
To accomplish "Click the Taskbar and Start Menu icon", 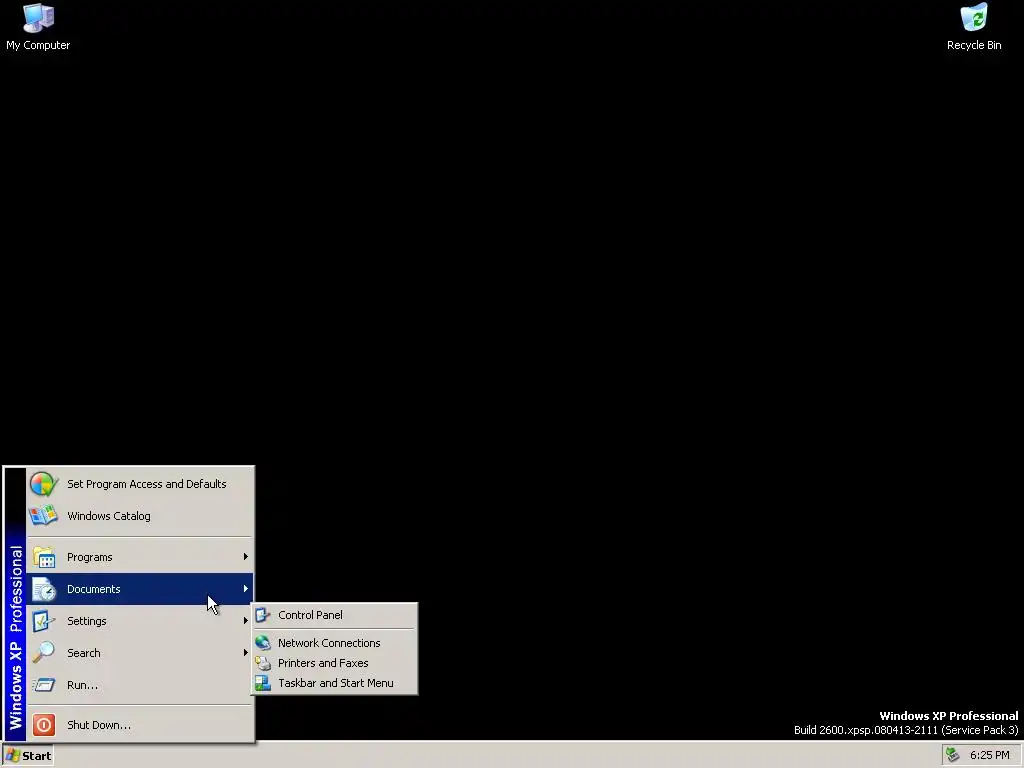I will click(263, 683).
